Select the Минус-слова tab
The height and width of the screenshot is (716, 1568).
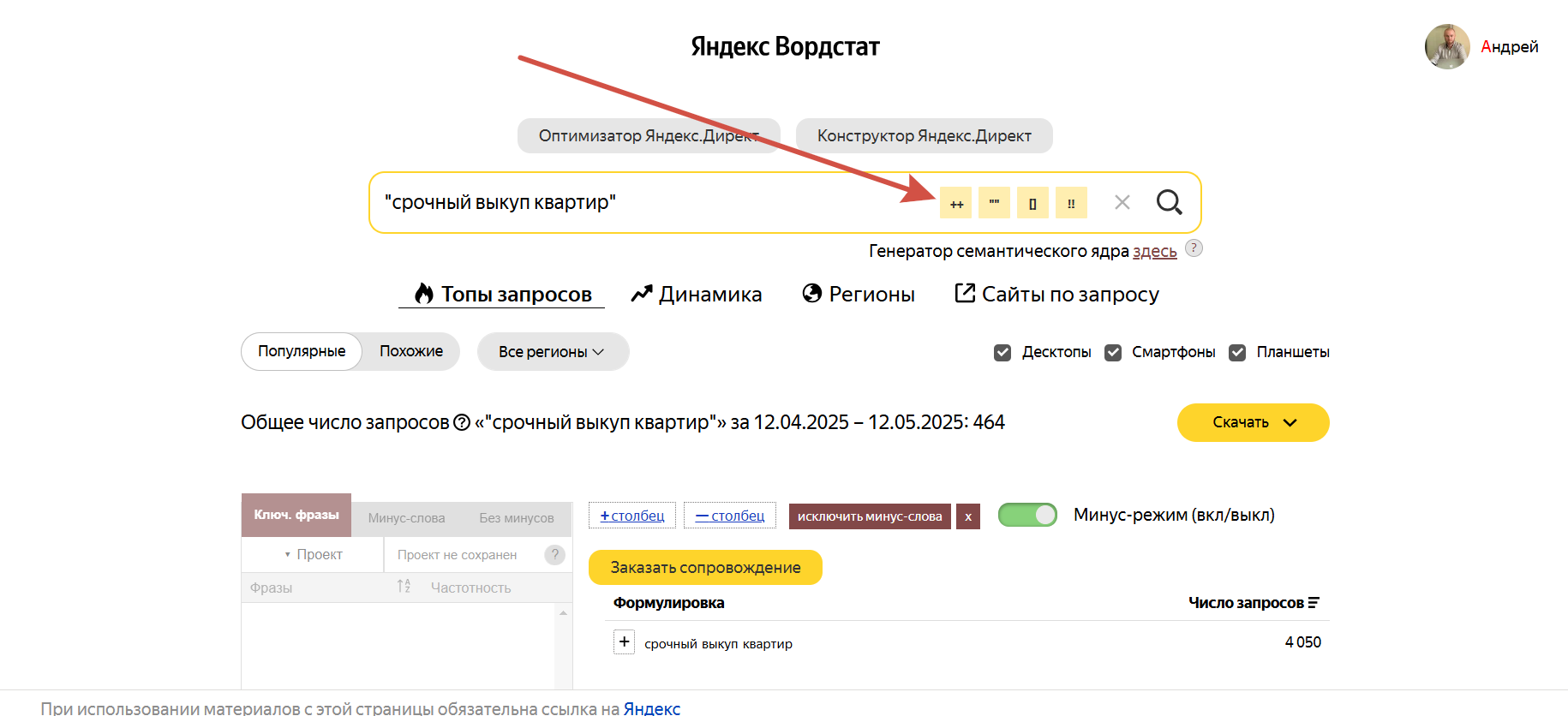[x=406, y=518]
